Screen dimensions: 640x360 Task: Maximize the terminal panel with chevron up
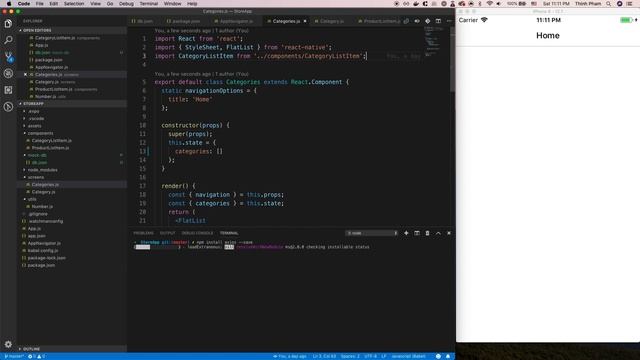tap(438, 233)
